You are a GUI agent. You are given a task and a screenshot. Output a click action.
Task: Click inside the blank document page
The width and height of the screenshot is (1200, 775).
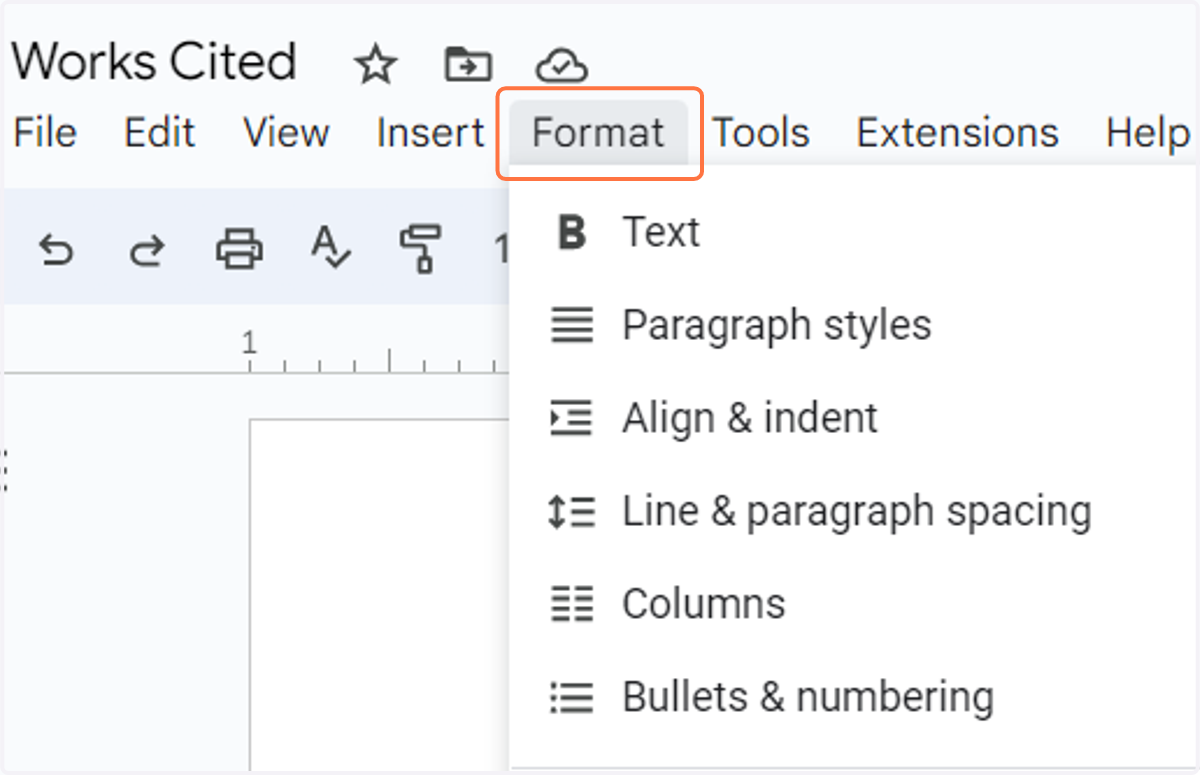(380, 596)
